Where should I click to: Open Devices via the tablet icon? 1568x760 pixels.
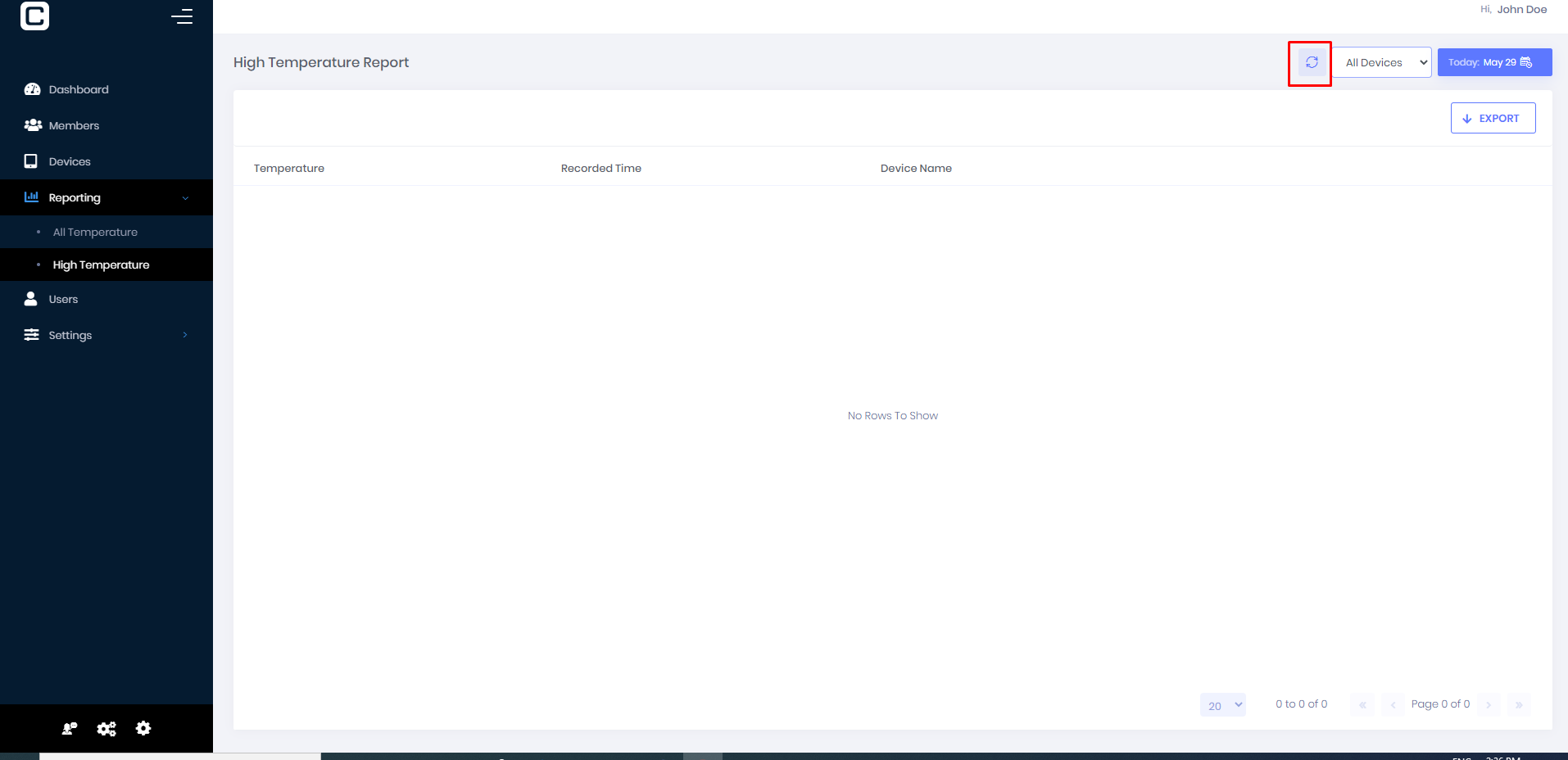pos(30,161)
